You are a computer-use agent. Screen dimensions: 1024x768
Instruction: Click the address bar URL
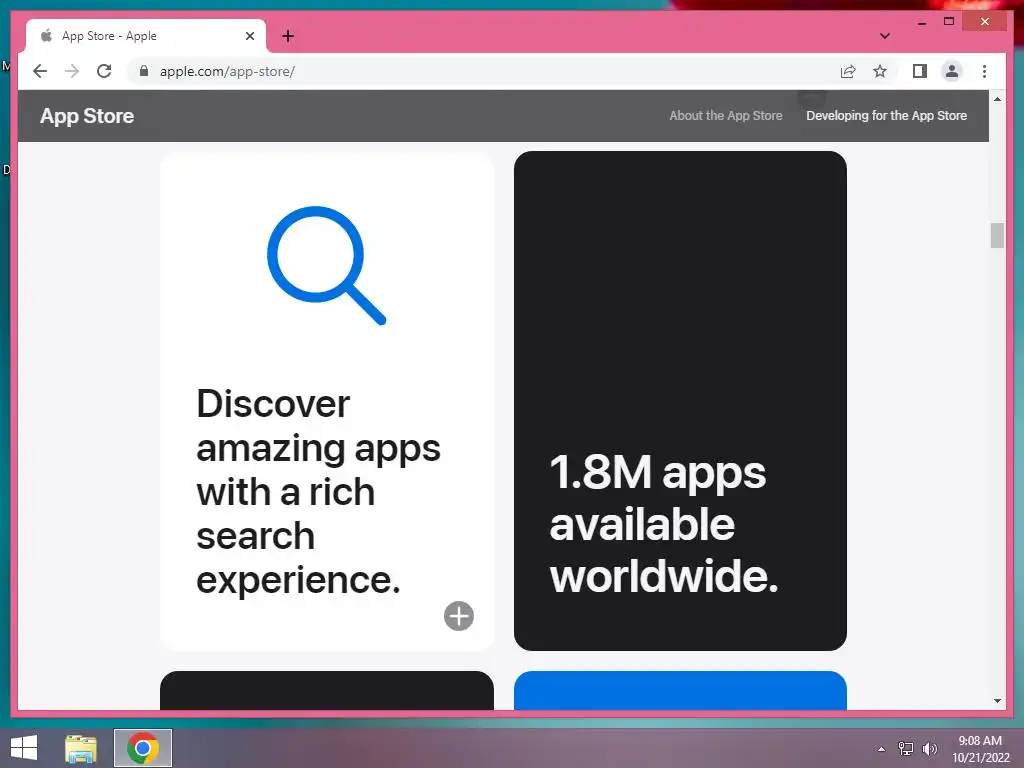coord(227,71)
